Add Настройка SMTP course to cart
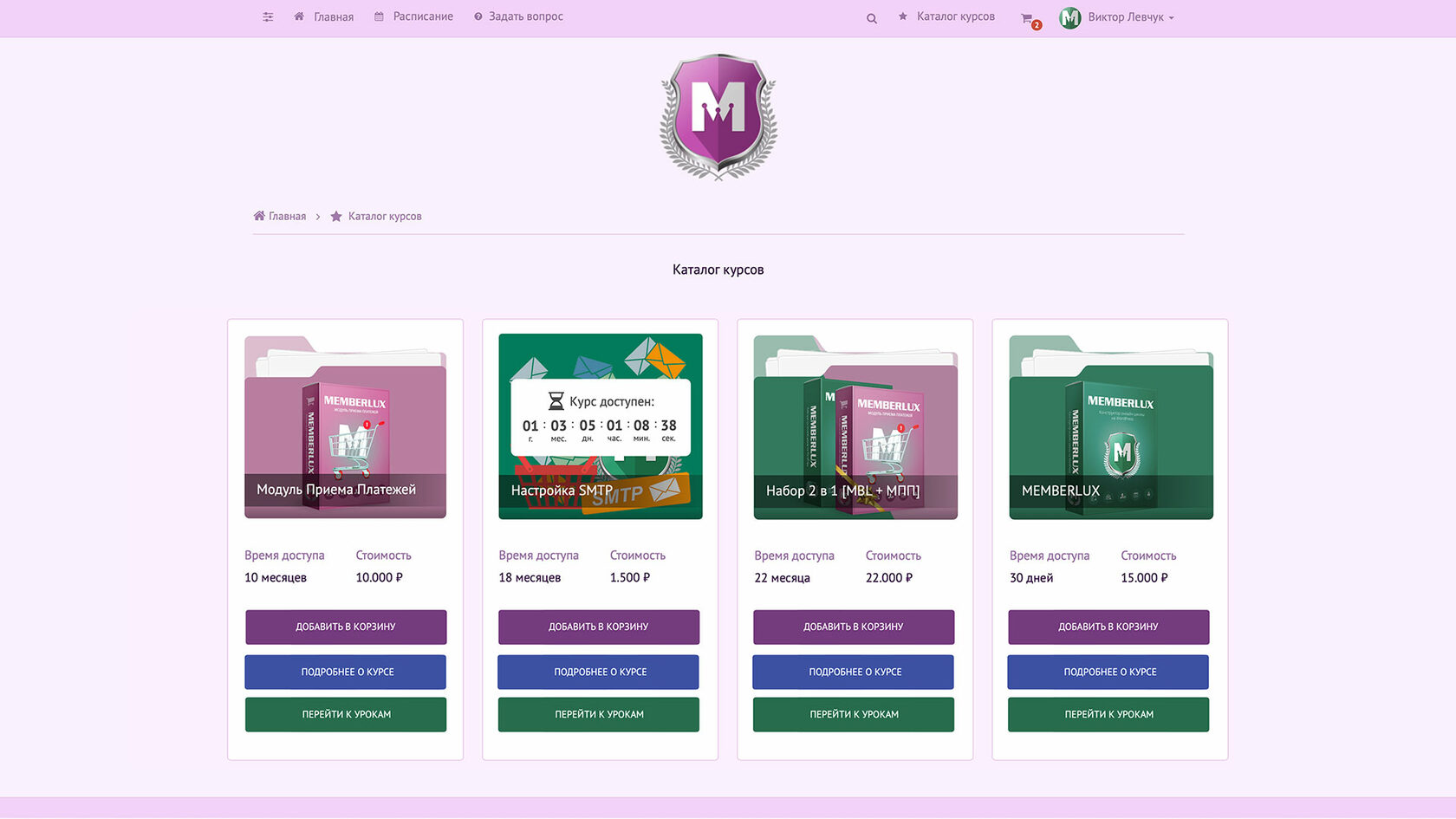Image resolution: width=1456 pixels, height=819 pixels. click(x=599, y=627)
